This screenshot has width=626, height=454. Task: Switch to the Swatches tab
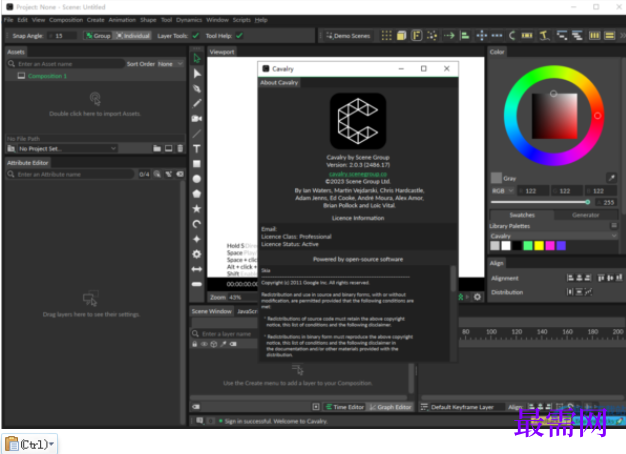pyautogui.click(x=522, y=215)
